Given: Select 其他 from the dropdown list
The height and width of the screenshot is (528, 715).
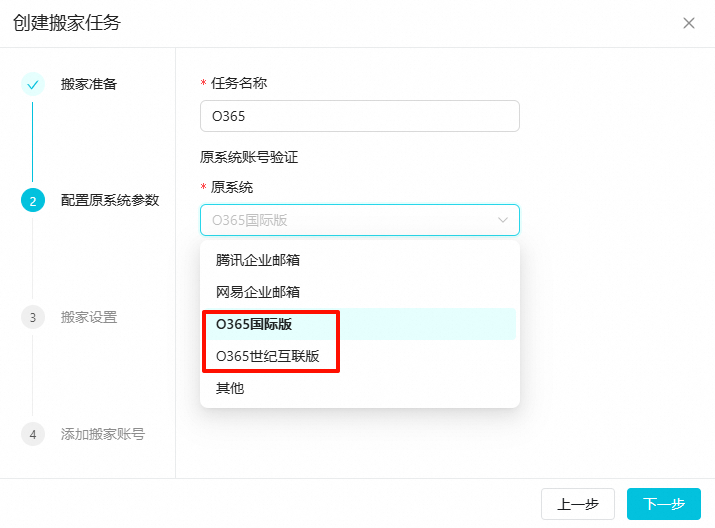Looking at the screenshot, I should tap(360, 388).
